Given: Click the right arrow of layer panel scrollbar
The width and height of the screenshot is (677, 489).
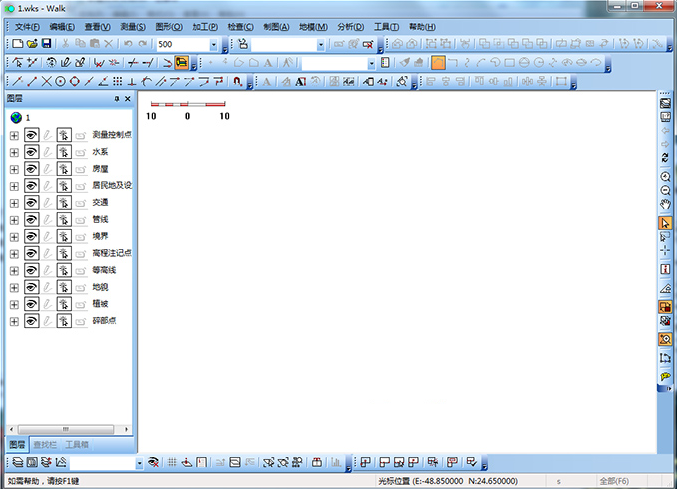Looking at the screenshot, I should (x=127, y=429).
